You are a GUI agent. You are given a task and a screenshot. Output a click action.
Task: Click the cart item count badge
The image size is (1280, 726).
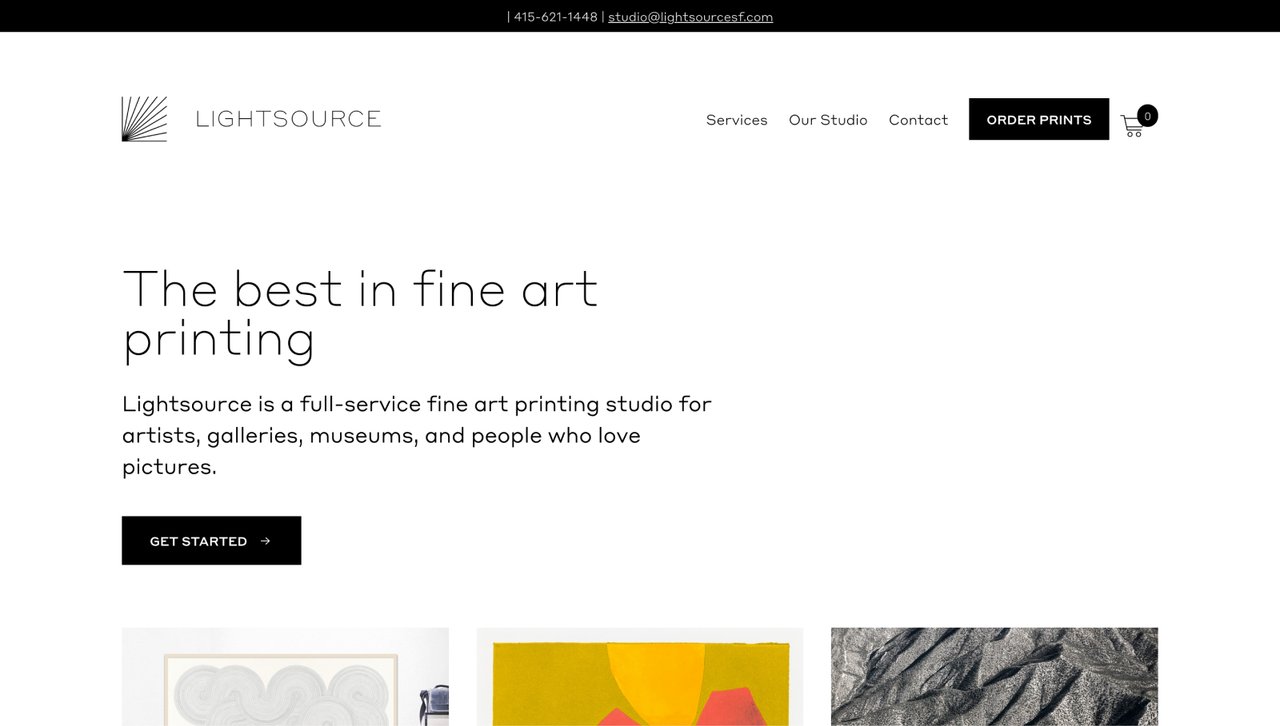coord(1147,116)
